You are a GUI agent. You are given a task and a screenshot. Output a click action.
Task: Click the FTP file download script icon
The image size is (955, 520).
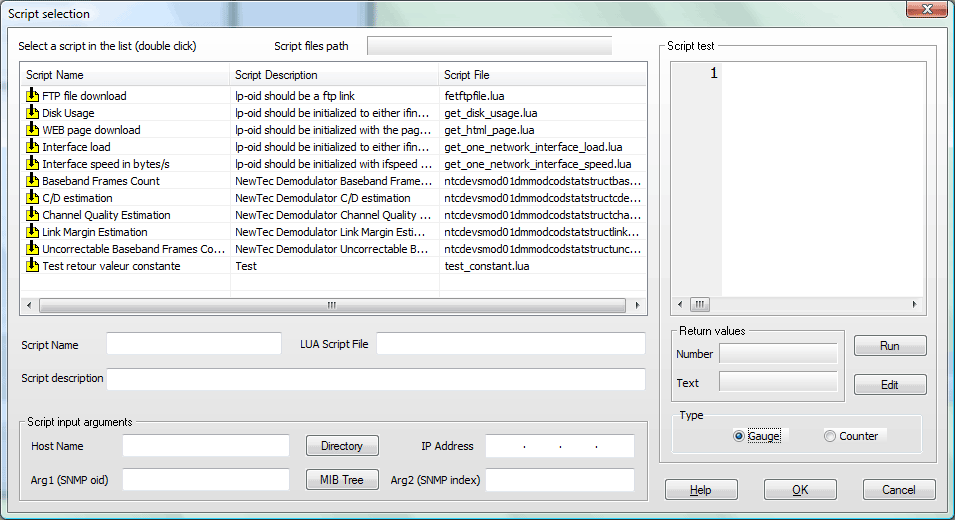tap(32, 96)
